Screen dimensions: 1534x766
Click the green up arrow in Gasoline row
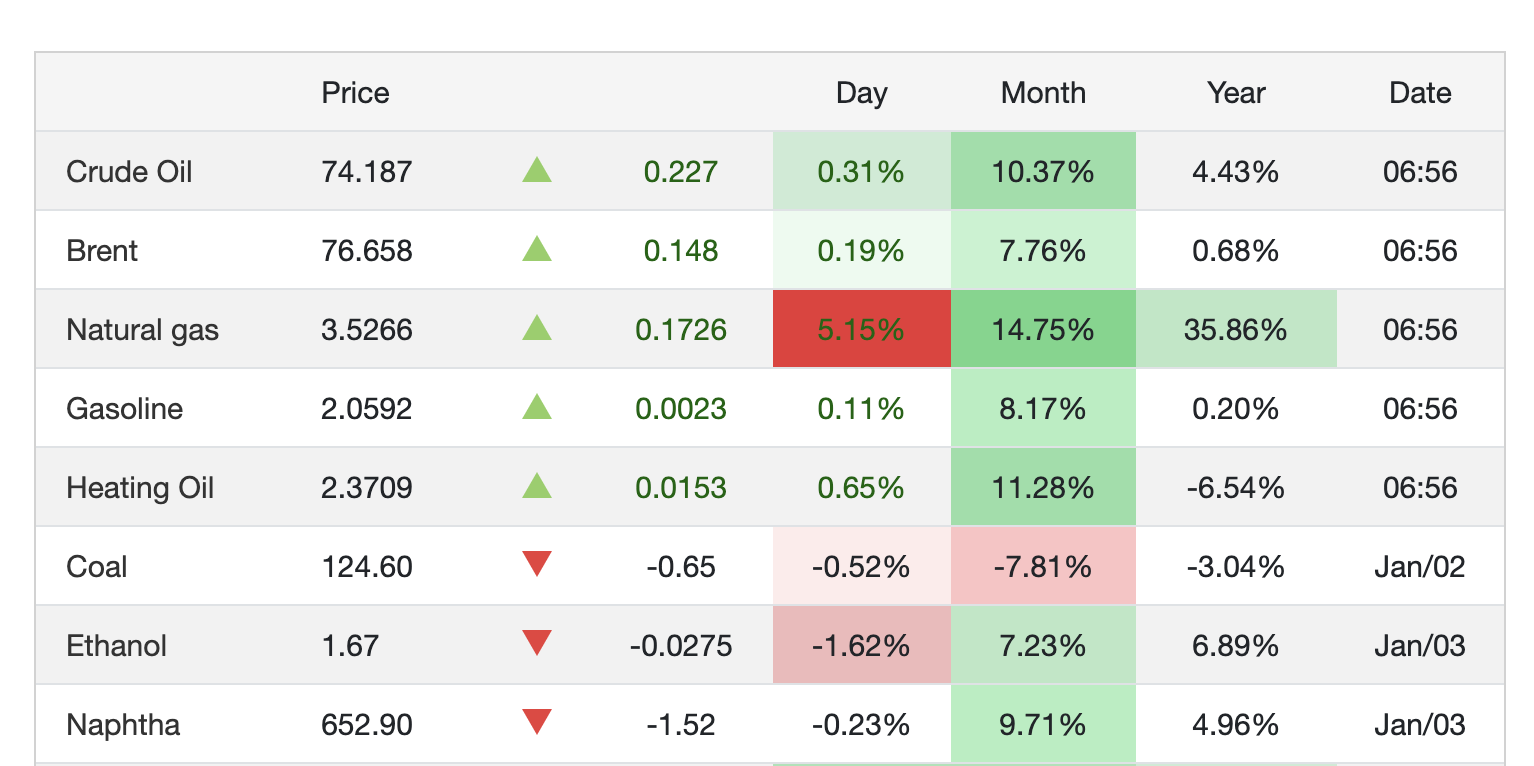(537, 407)
